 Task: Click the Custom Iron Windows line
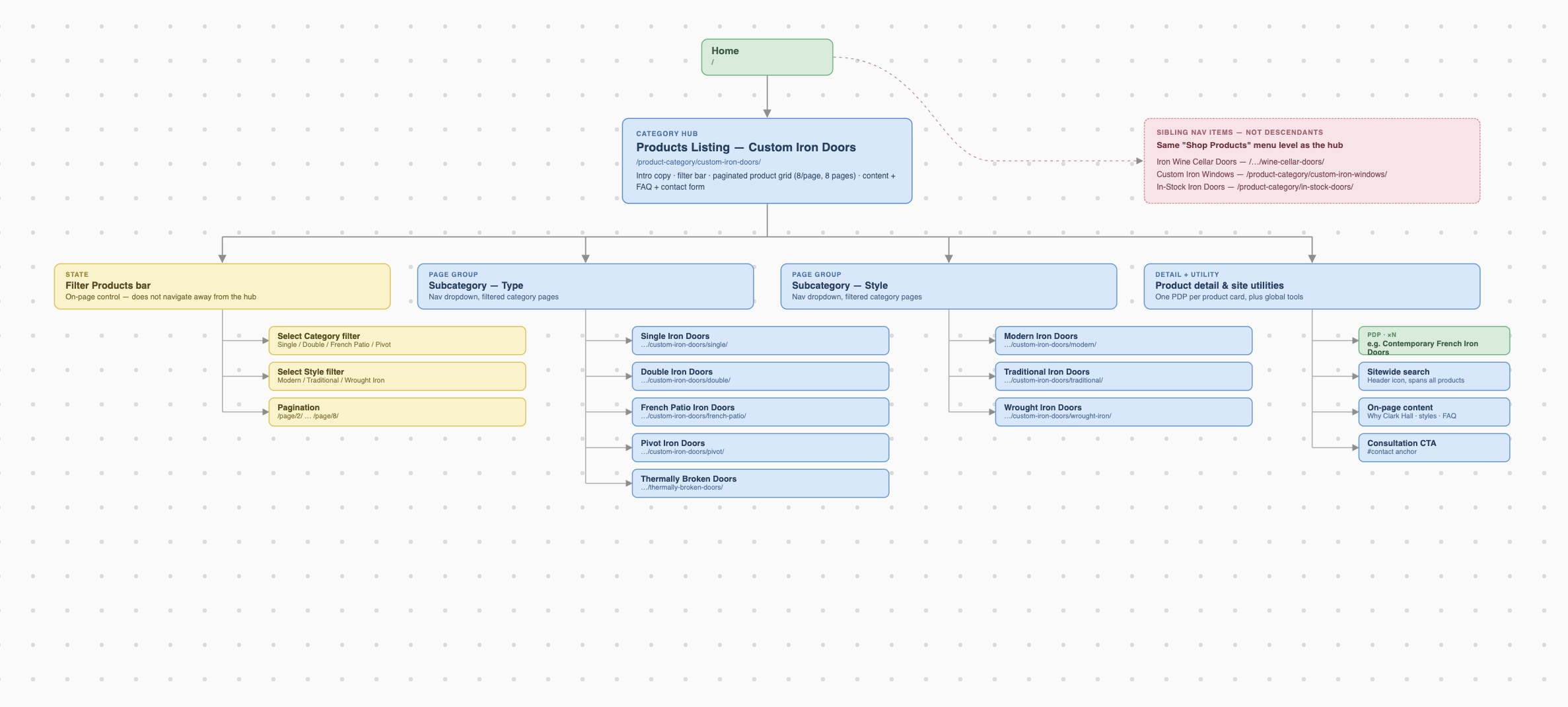pos(1271,174)
